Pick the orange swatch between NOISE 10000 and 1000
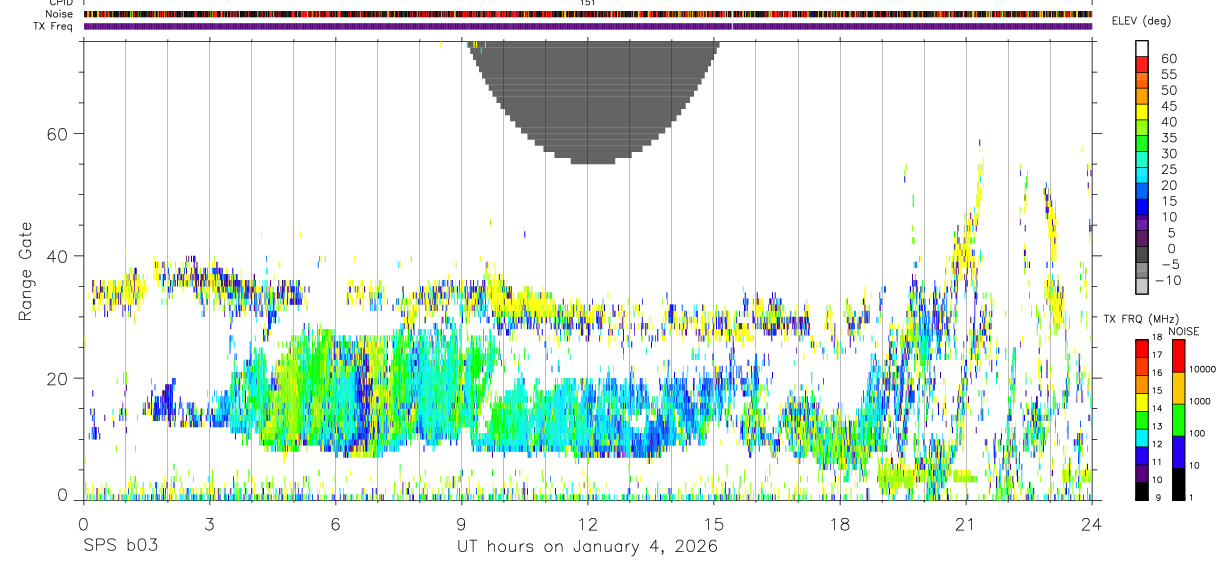 coord(1178,388)
